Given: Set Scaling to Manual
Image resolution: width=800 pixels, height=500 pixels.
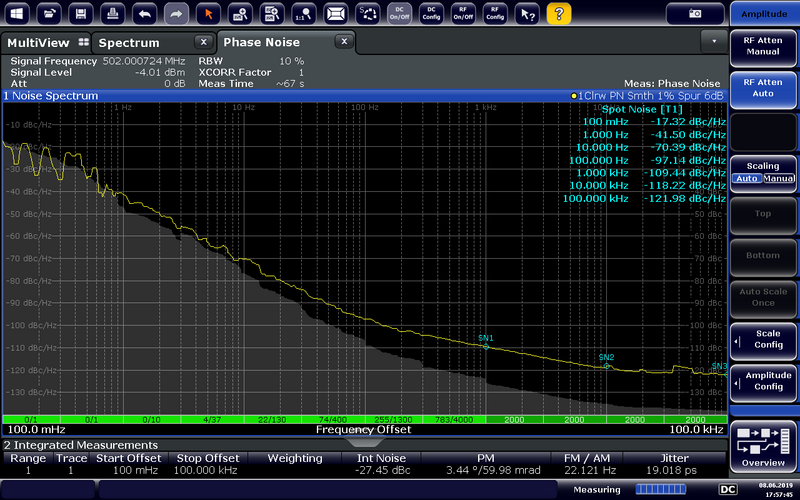Looking at the screenshot, I should (x=779, y=178).
